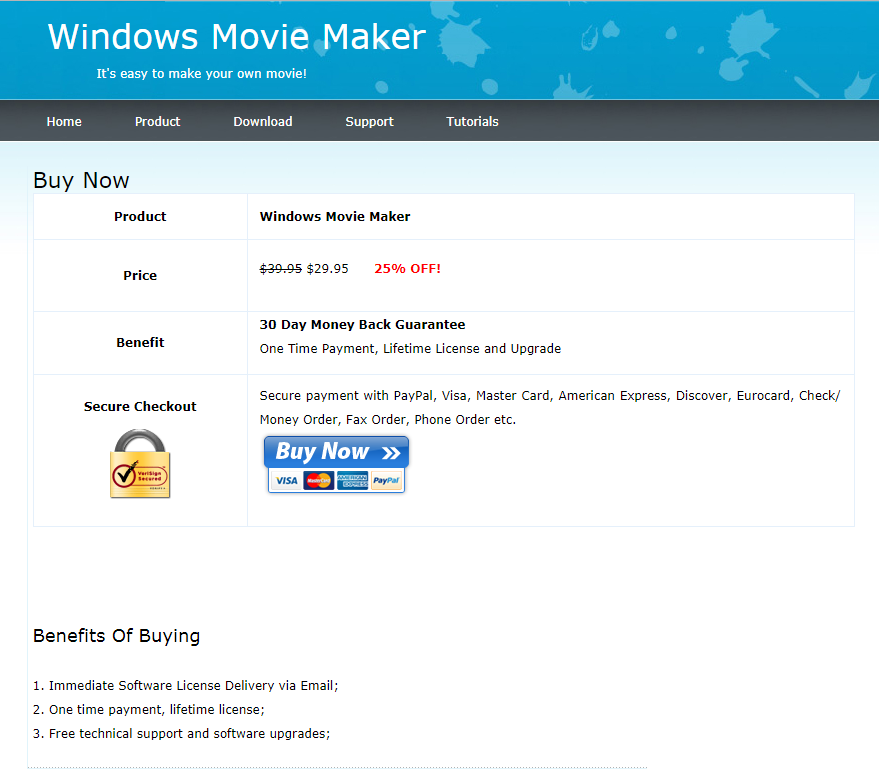Open the Tutorials page
This screenshot has height=777, width=879.
[472, 122]
